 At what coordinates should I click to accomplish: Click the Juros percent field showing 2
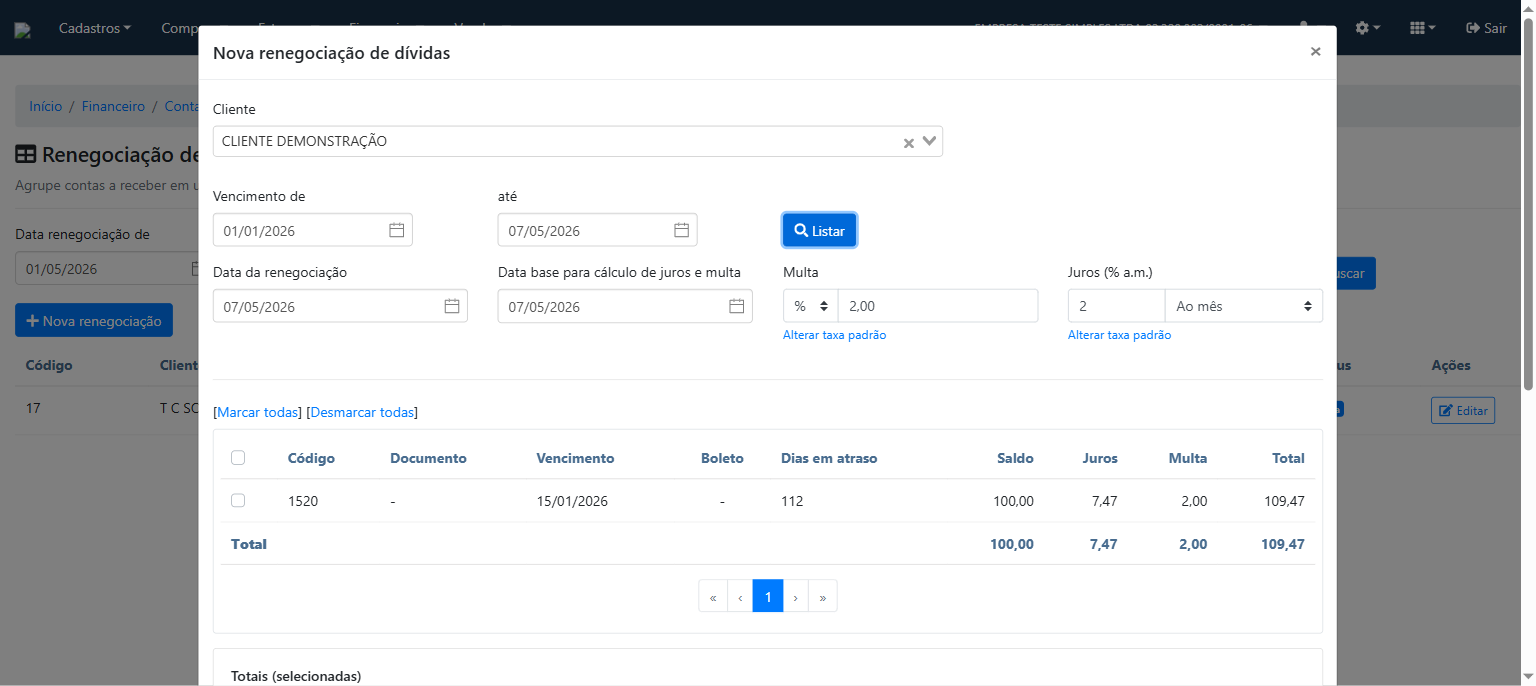[1116, 306]
